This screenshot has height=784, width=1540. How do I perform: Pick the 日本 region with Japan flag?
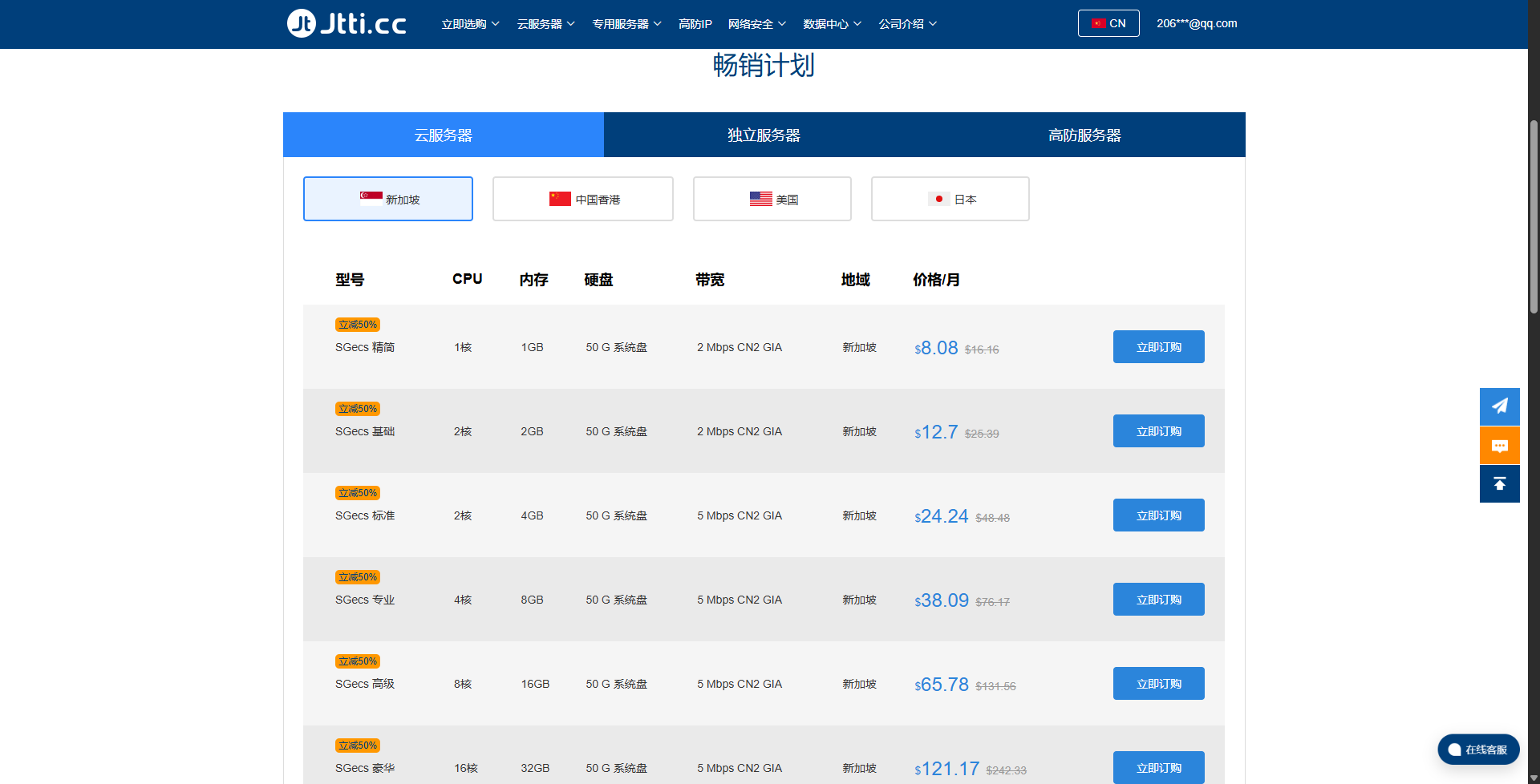click(x=950, y=199)
